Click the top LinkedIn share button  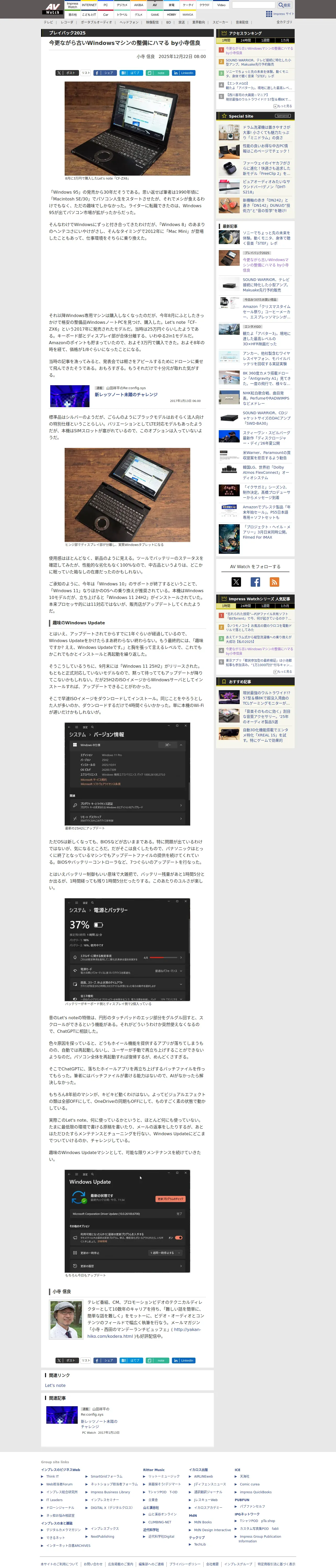pyautogui.click(x=183, y=73)
